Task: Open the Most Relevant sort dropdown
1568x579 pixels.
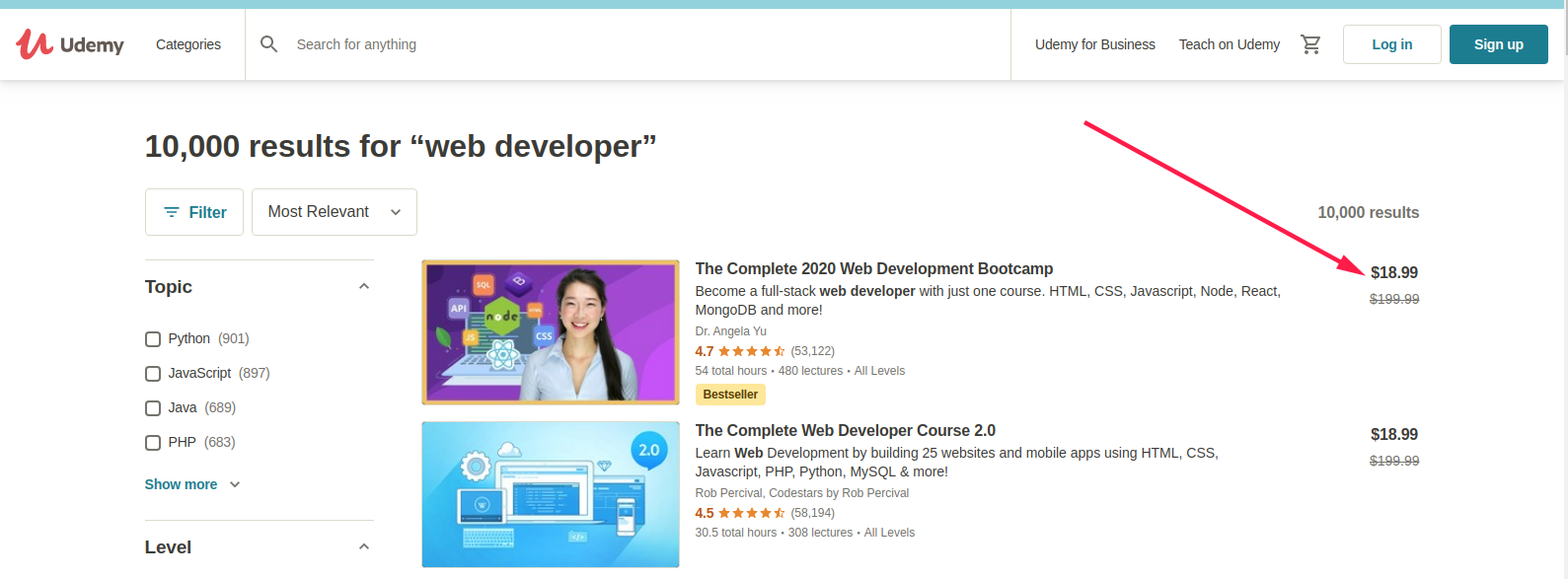Action: 335,212
